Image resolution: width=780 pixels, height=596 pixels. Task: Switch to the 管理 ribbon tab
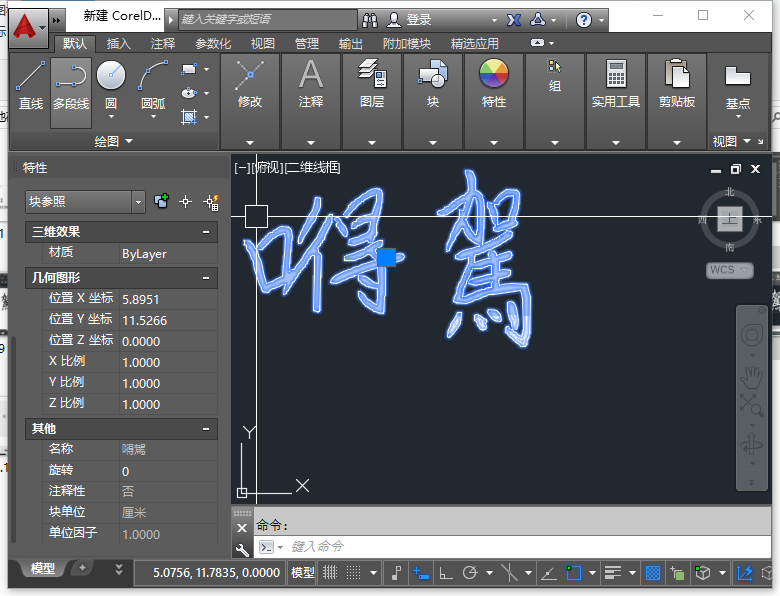click(x=307, y=44)
